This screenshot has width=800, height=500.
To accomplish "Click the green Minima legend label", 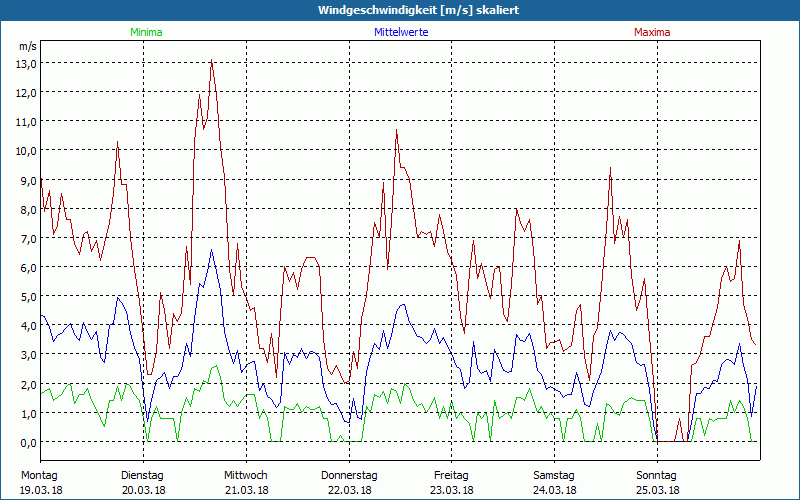I will pos(145,32).
